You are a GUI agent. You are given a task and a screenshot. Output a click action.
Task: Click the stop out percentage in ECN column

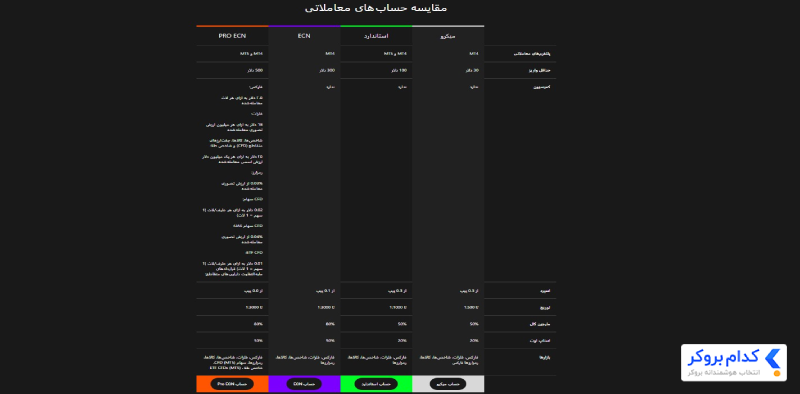(330, 340)
